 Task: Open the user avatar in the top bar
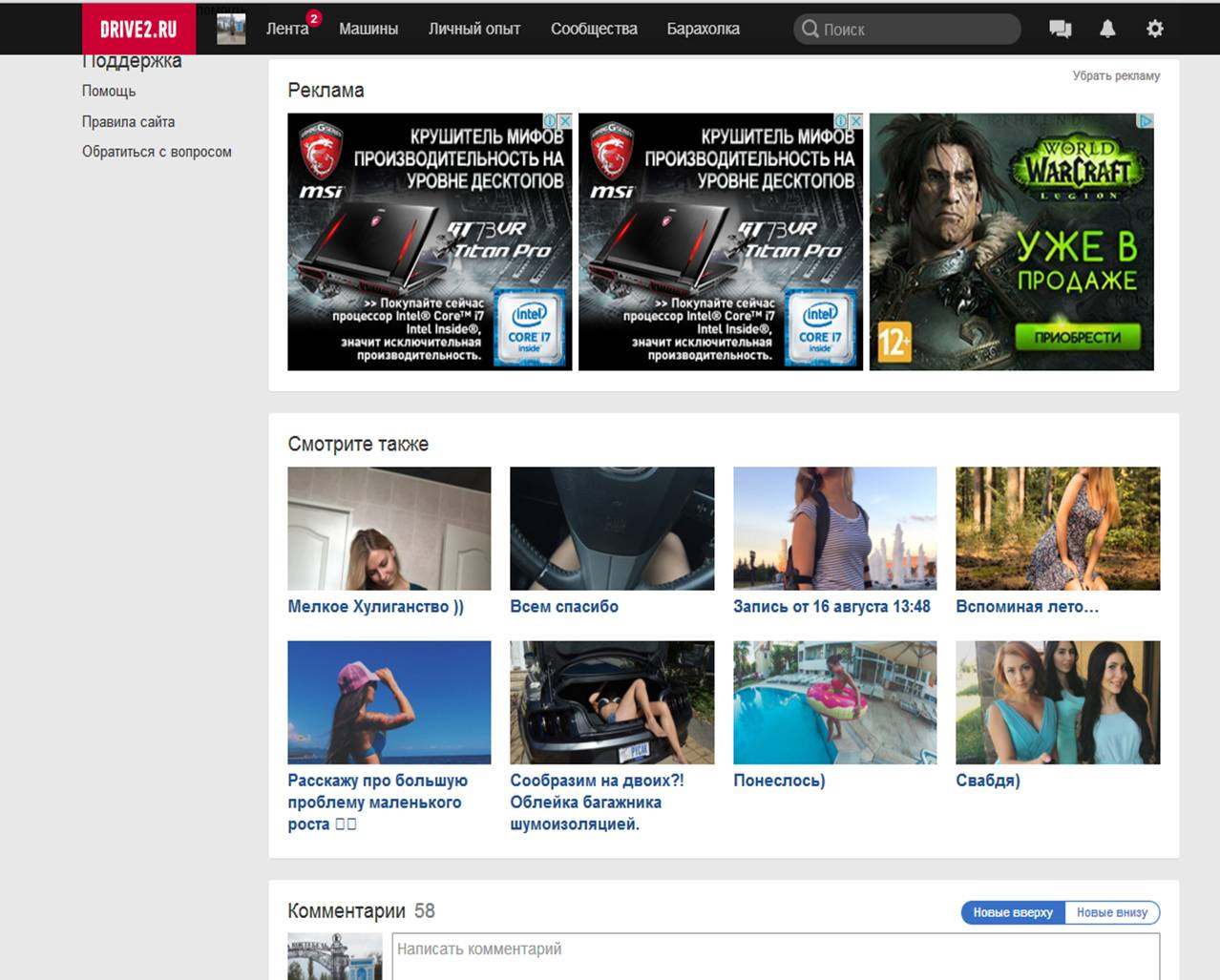tap(231, 29)
